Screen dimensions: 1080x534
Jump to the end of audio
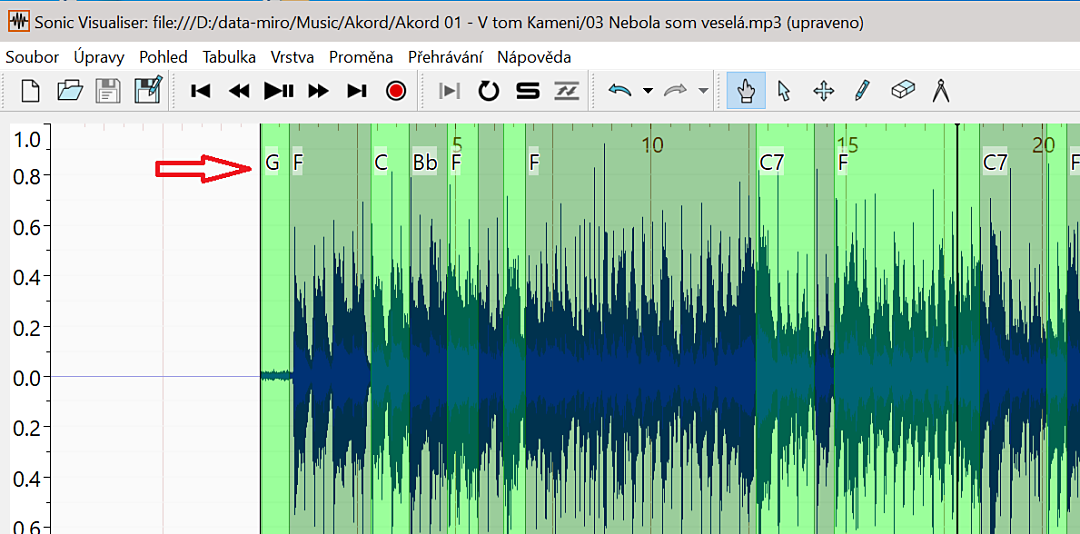pos(357,91)
